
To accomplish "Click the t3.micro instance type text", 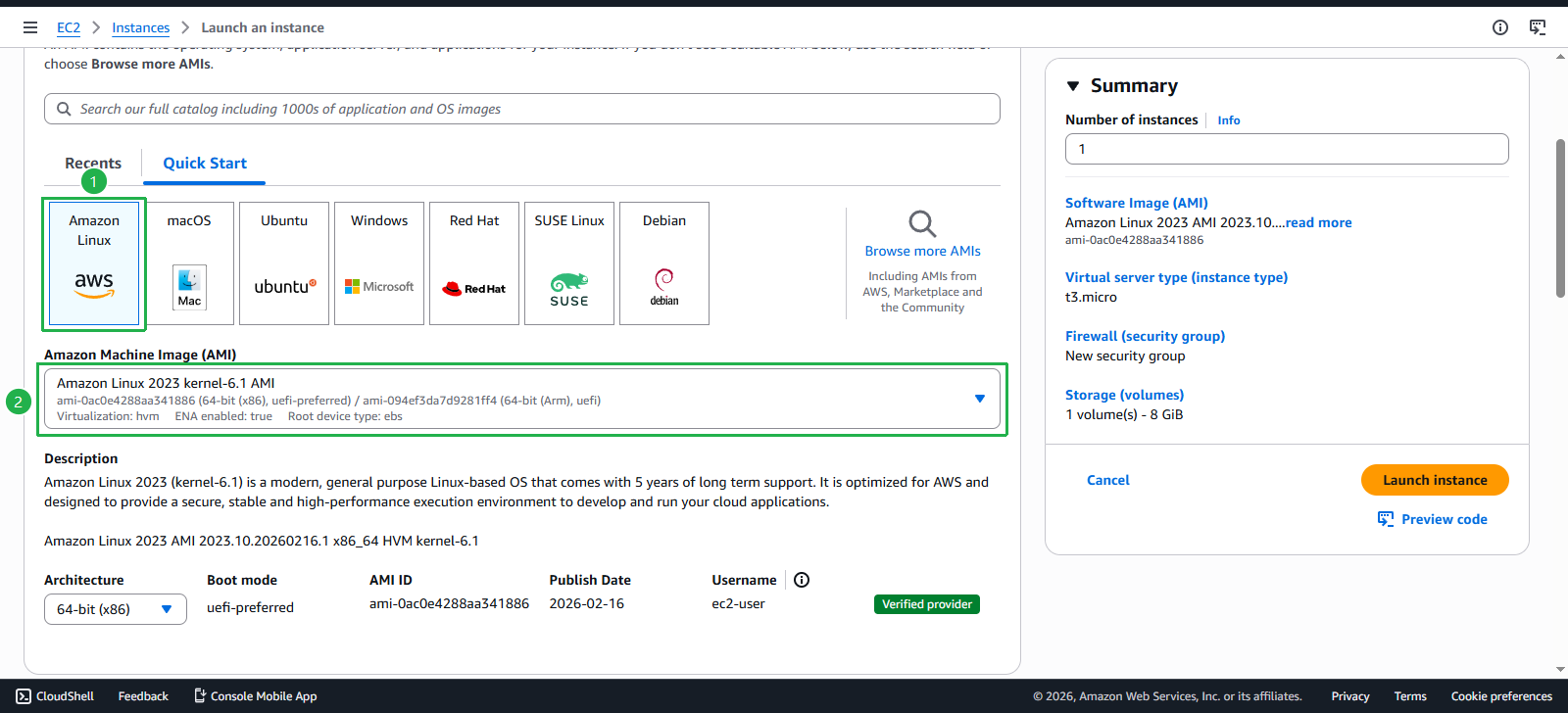I will pyautogui.click(x=1091, y=297).
